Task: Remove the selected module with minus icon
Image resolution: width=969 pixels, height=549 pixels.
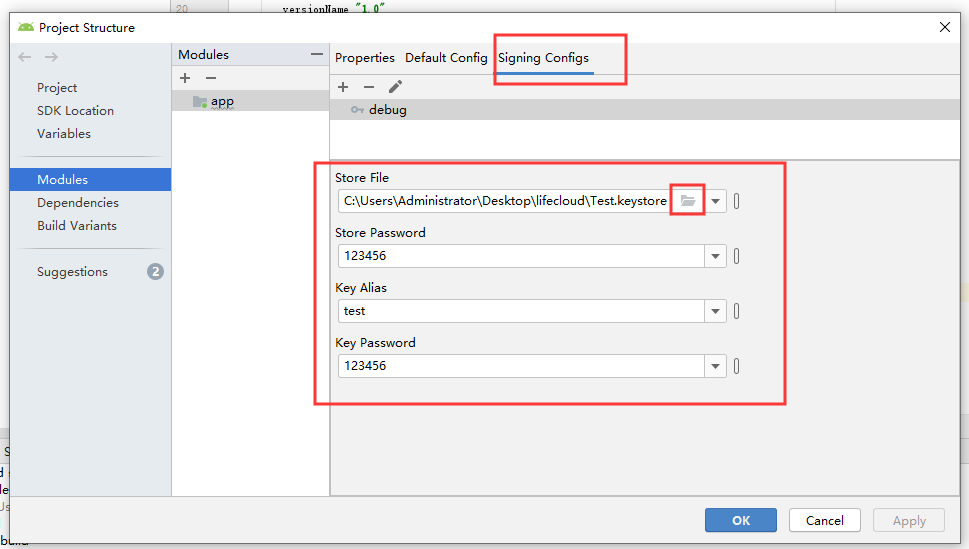Action: [211, 78]
